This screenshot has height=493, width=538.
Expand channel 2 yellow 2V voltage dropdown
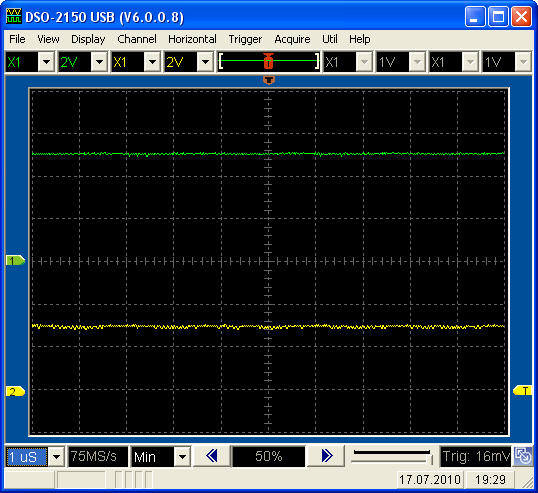(x=206, y=62)
